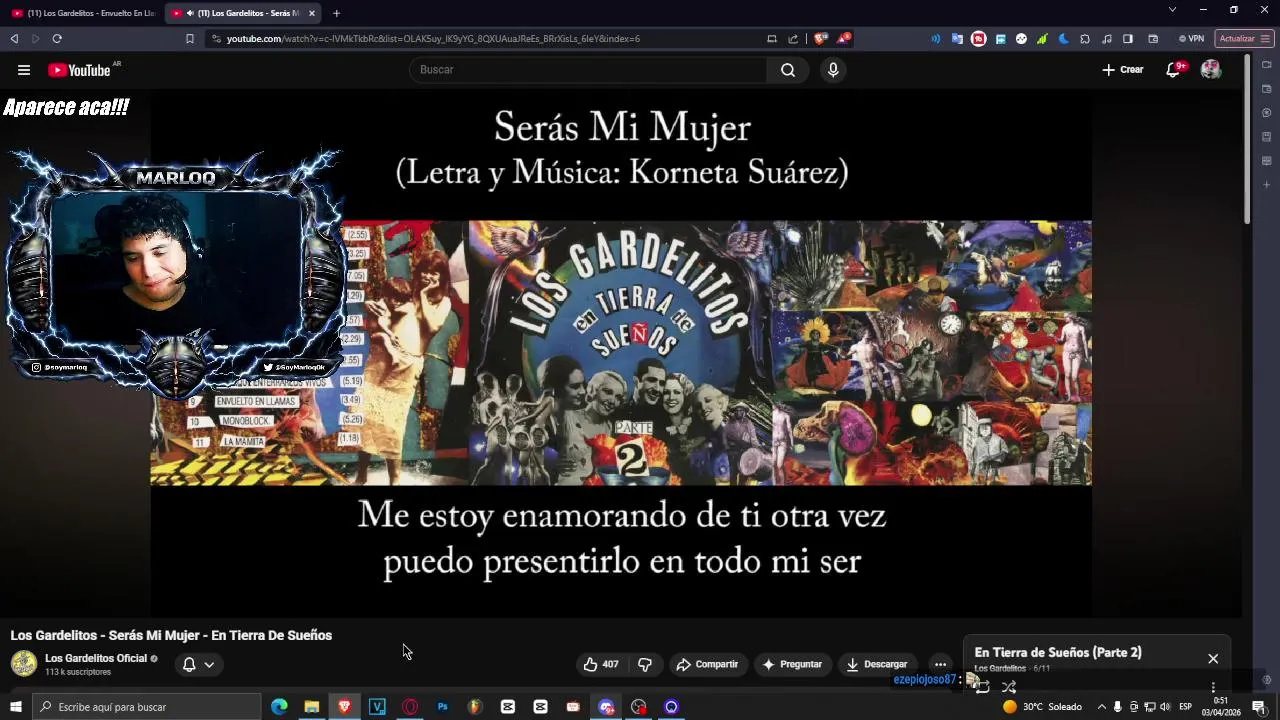This screenshot has width=1280, height=720.
Task: Open Windows notification center icon
Action: [x=1259, y=707]
